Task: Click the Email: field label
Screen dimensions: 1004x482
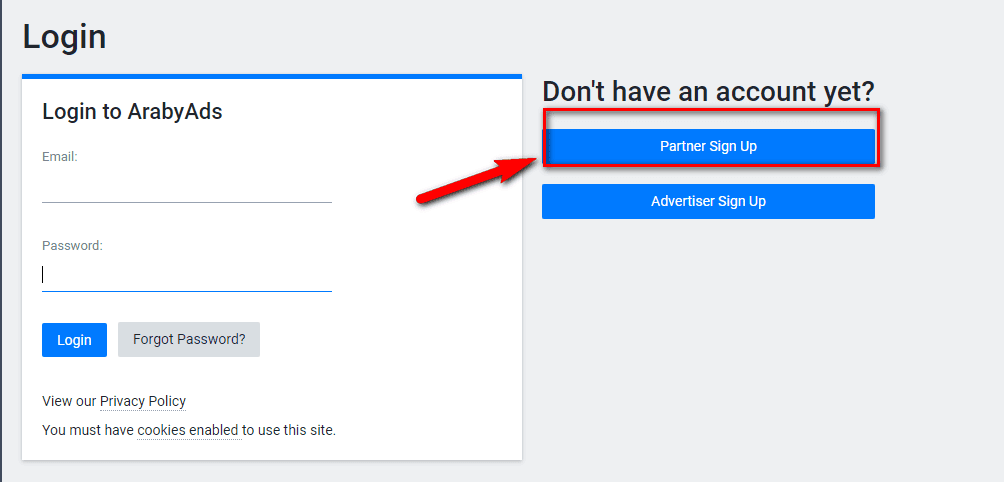Action: click(x=60, y=157)
